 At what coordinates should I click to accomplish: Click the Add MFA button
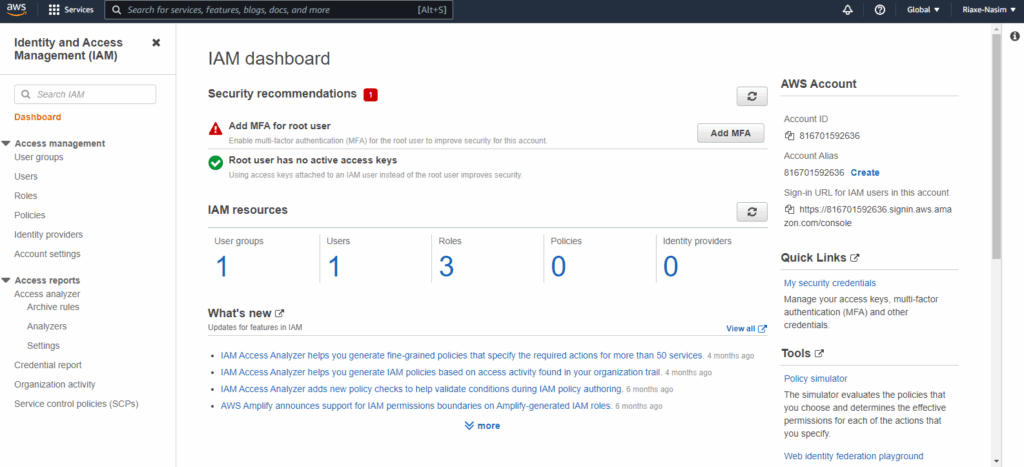(730, 134)
